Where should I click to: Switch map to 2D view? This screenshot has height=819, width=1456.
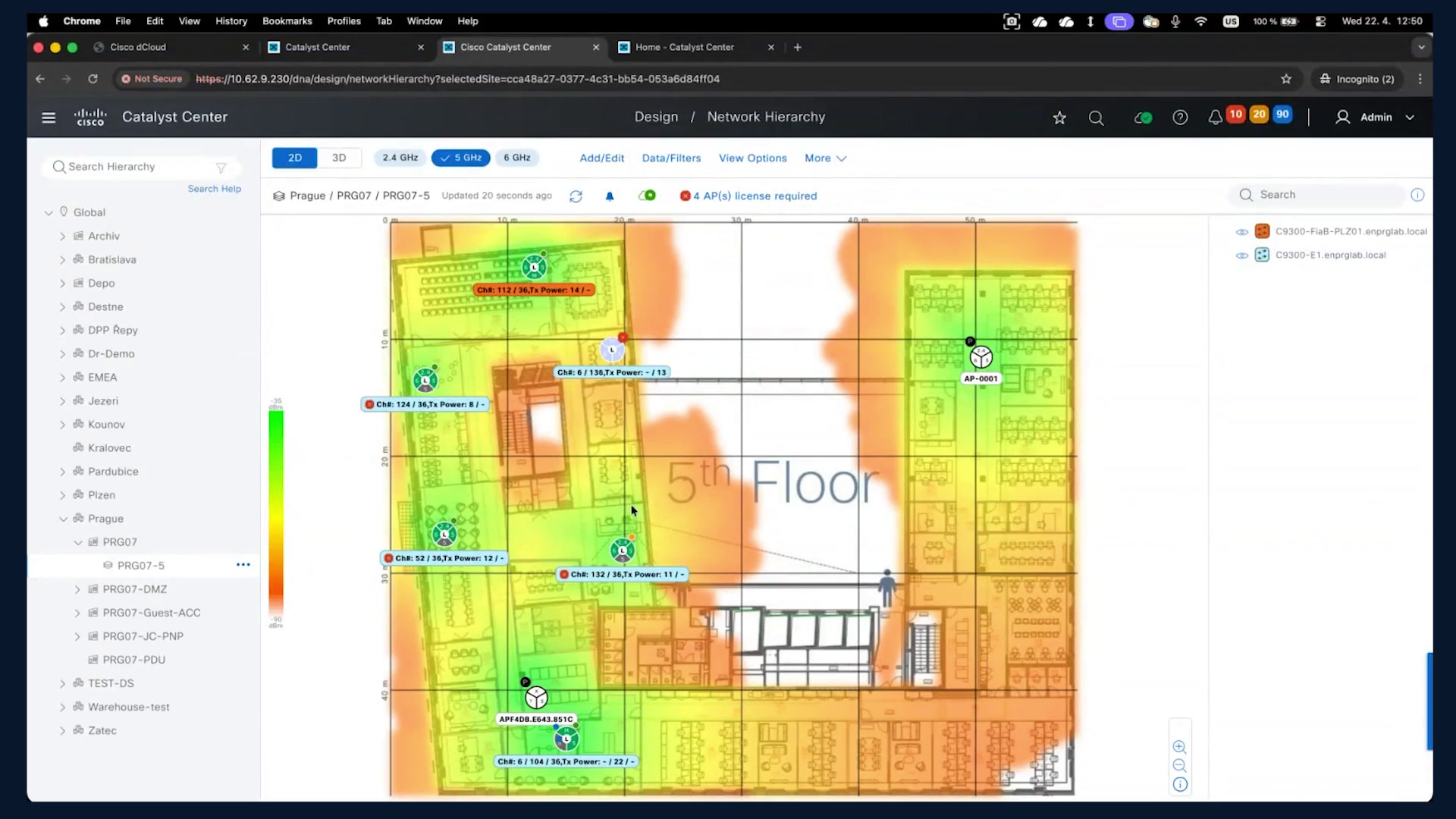tap(295, 158)
